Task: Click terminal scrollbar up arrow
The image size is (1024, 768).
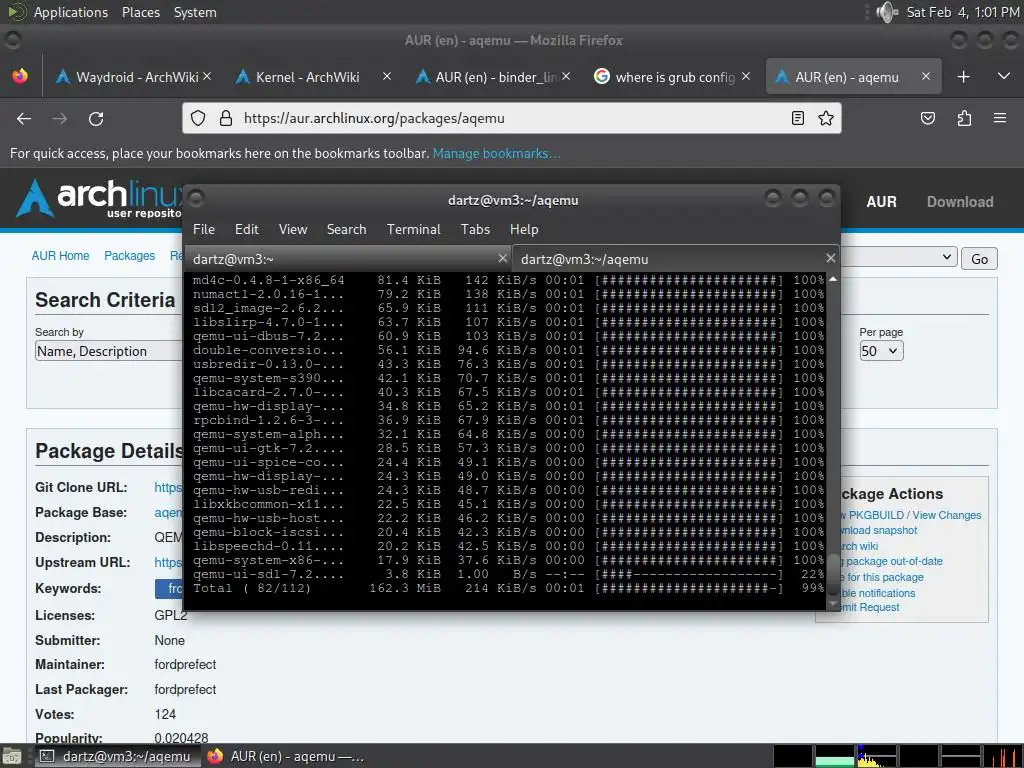Action: coord(833,279)
